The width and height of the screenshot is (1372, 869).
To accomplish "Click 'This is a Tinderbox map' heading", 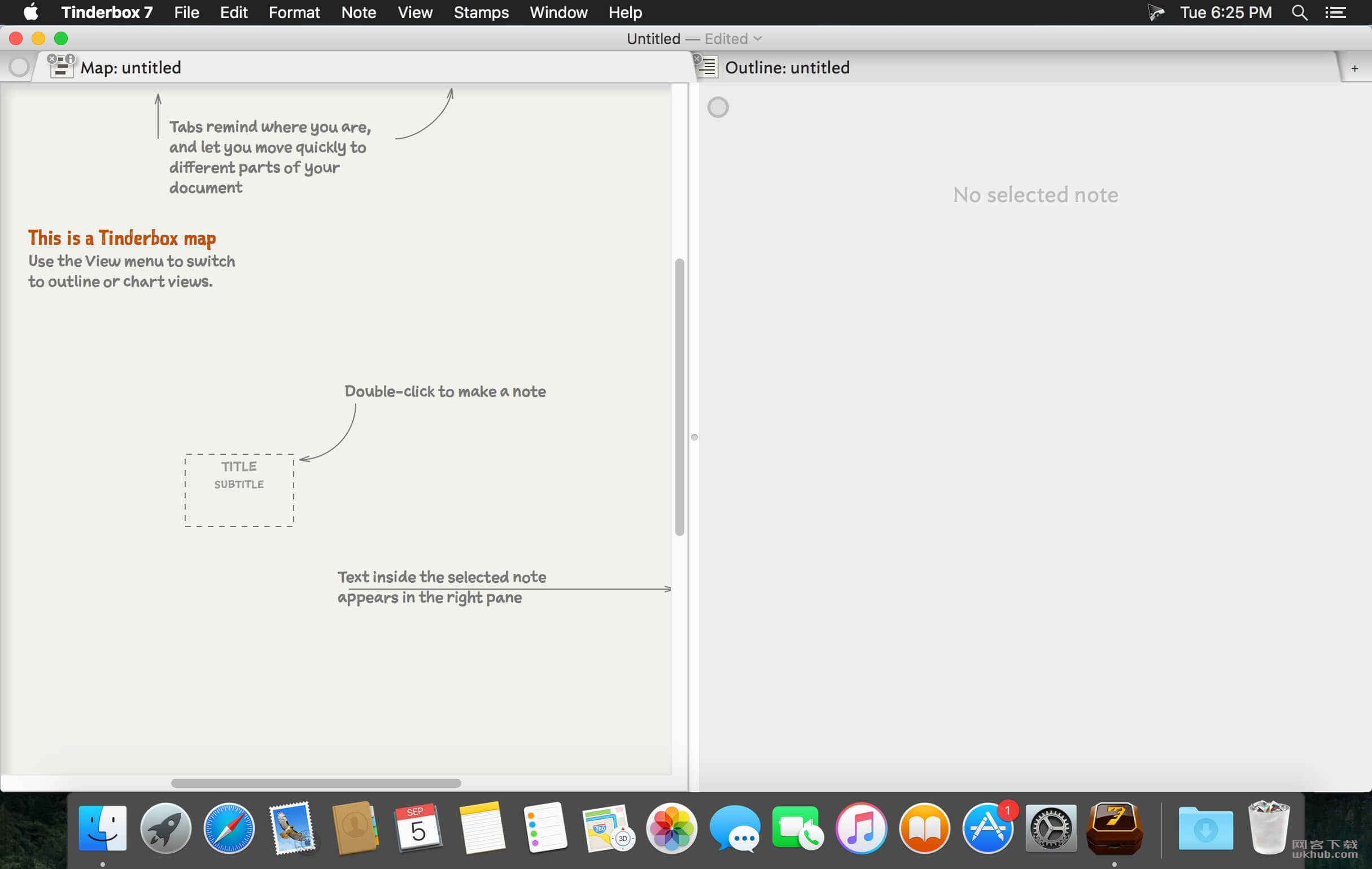I will [x=122, y=238].
